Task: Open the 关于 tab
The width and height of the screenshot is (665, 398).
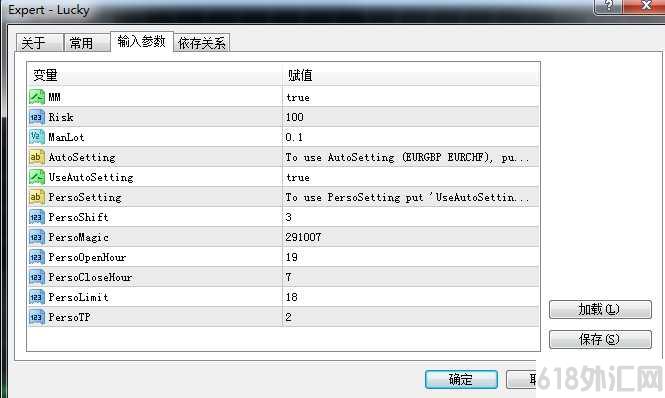Action: pyautogui.click(x=39, y=43)
